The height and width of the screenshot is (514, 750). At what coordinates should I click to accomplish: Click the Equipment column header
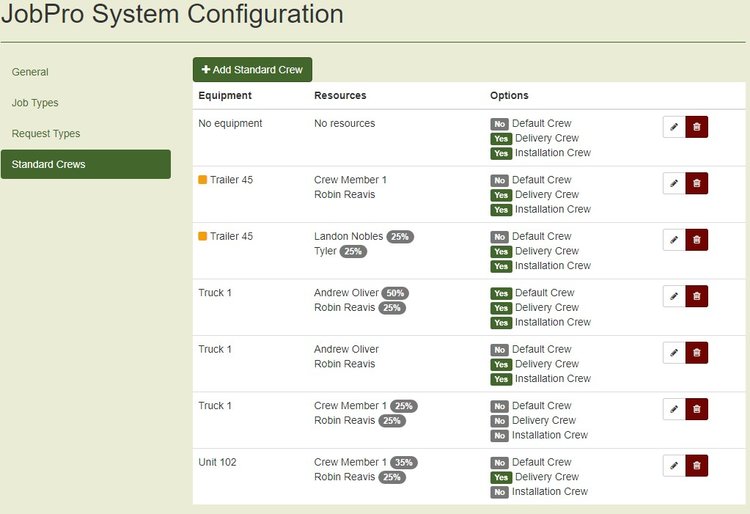click(225, 96)
